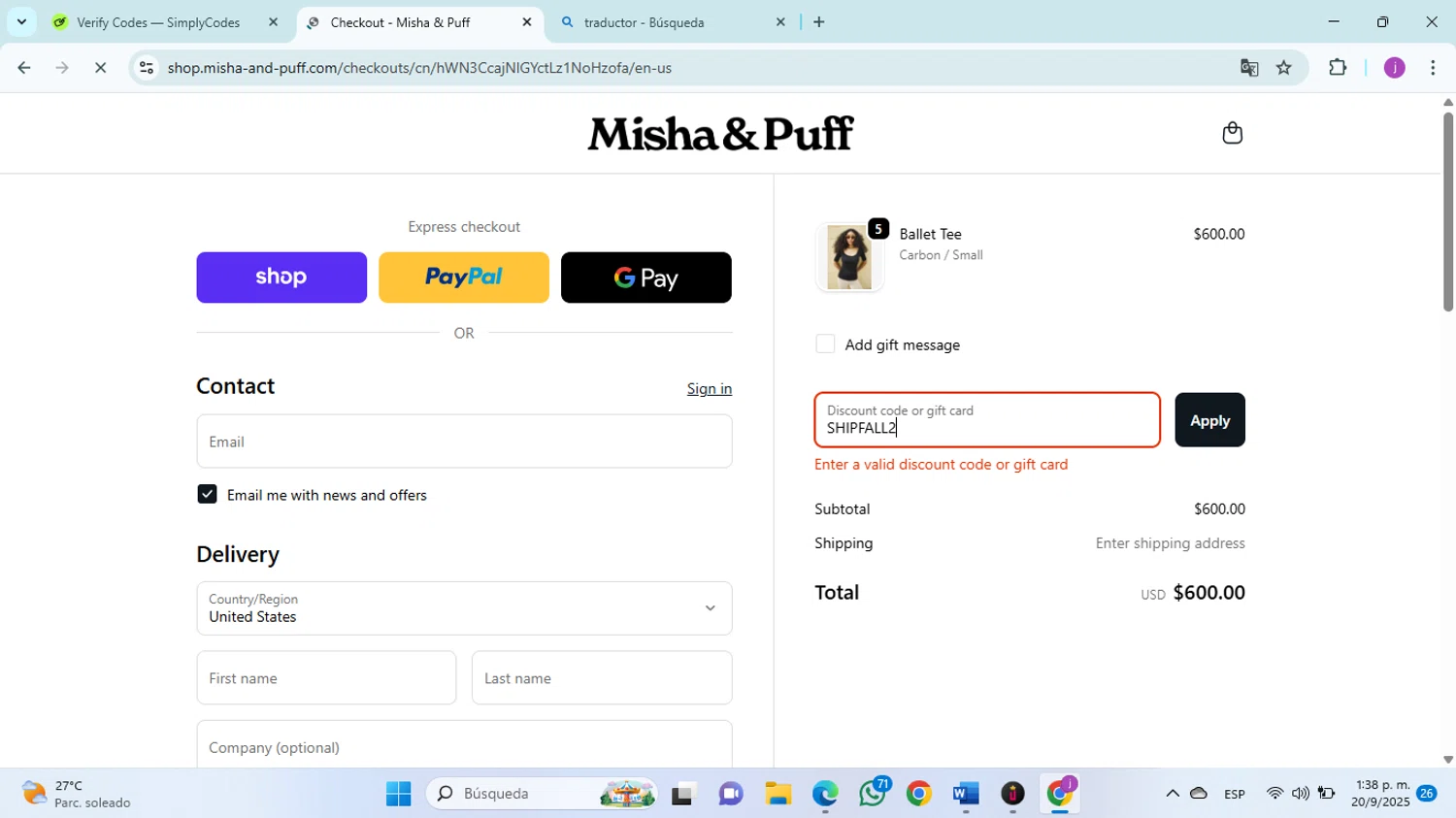Image resolution: width=1456 pixels, height=818 pixels.
Task: Uncheck Email me with news and offers
Action: click(207, 495)
